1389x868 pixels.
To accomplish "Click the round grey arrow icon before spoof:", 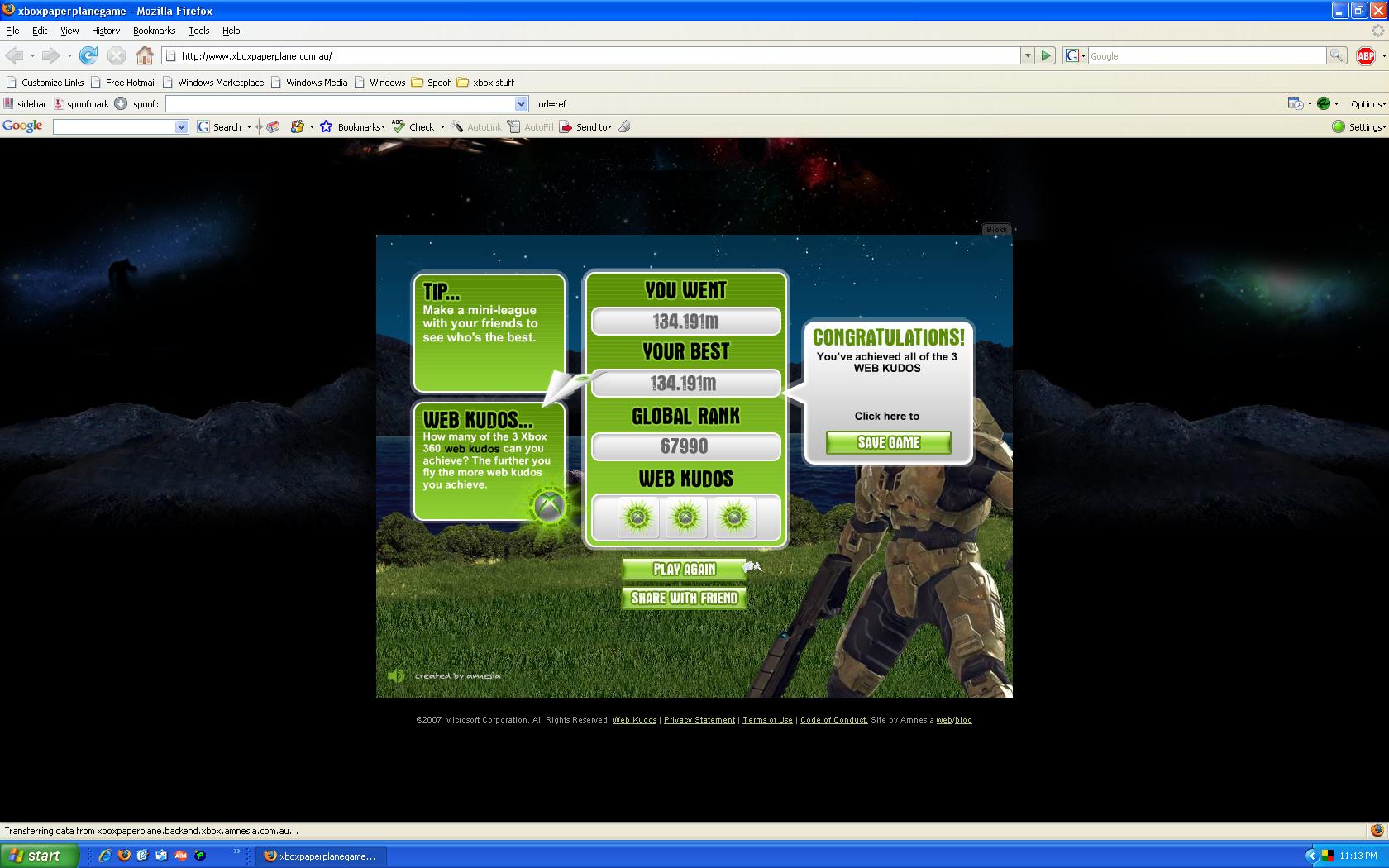I will pyautogui.click(x=121, y=103).
